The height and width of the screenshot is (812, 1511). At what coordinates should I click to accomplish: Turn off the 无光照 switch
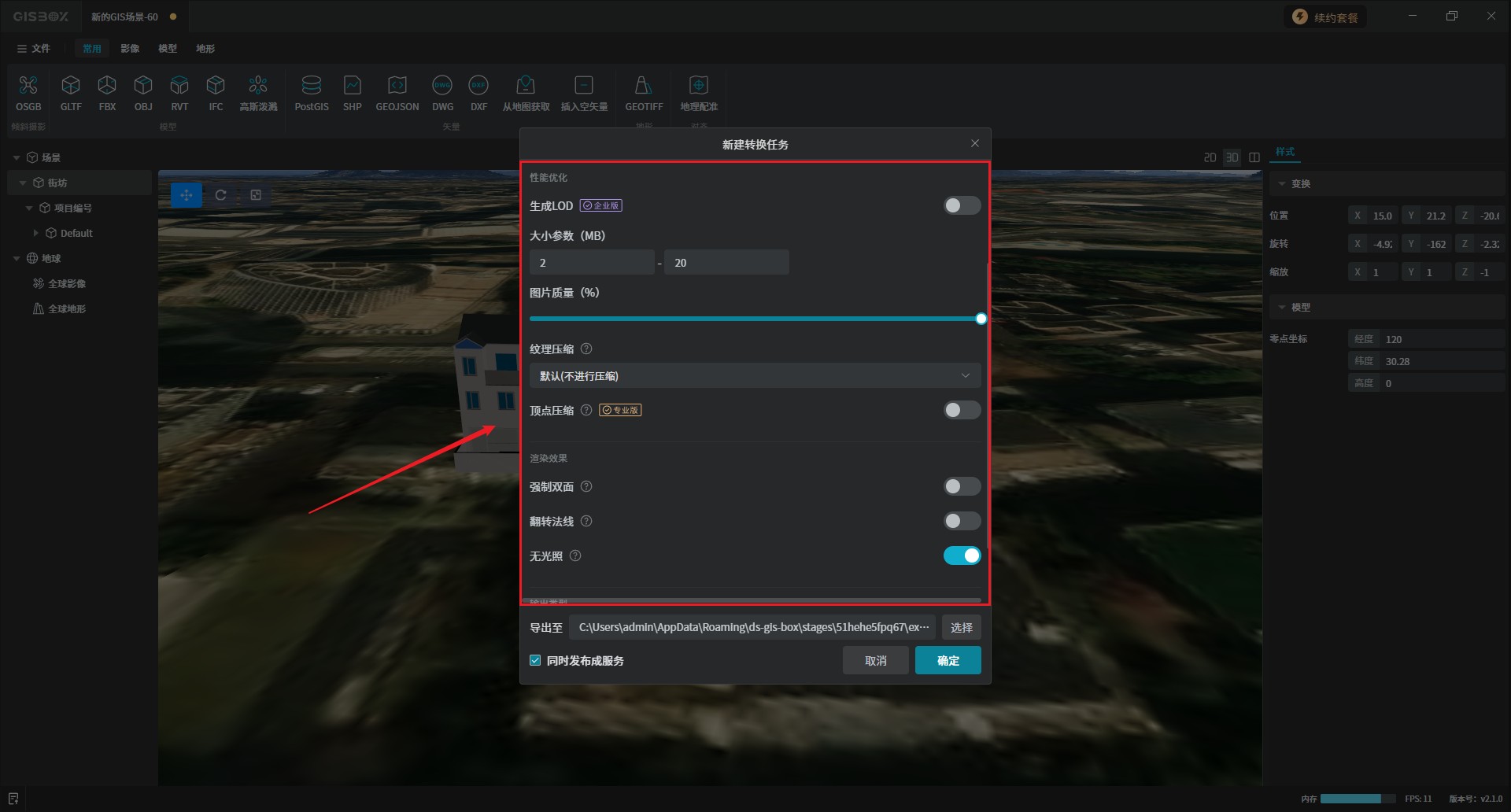point(962,556)
